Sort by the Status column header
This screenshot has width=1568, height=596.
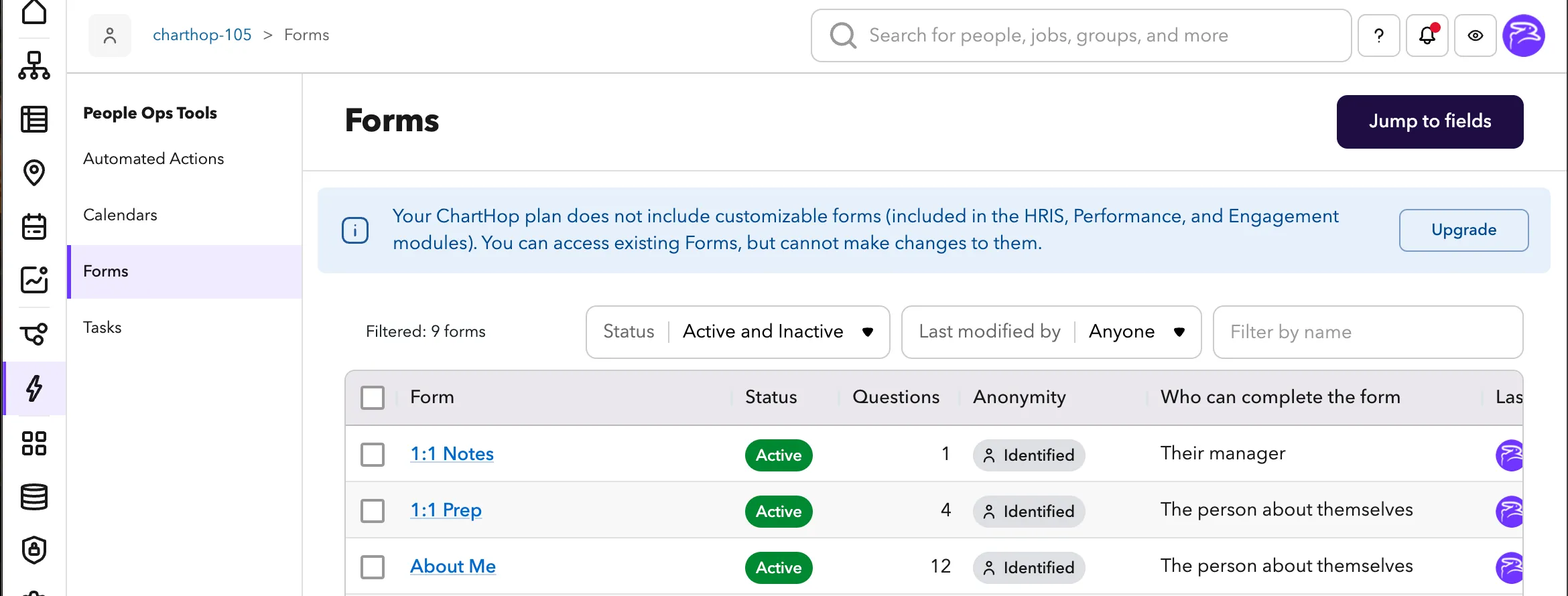[771, 397]
